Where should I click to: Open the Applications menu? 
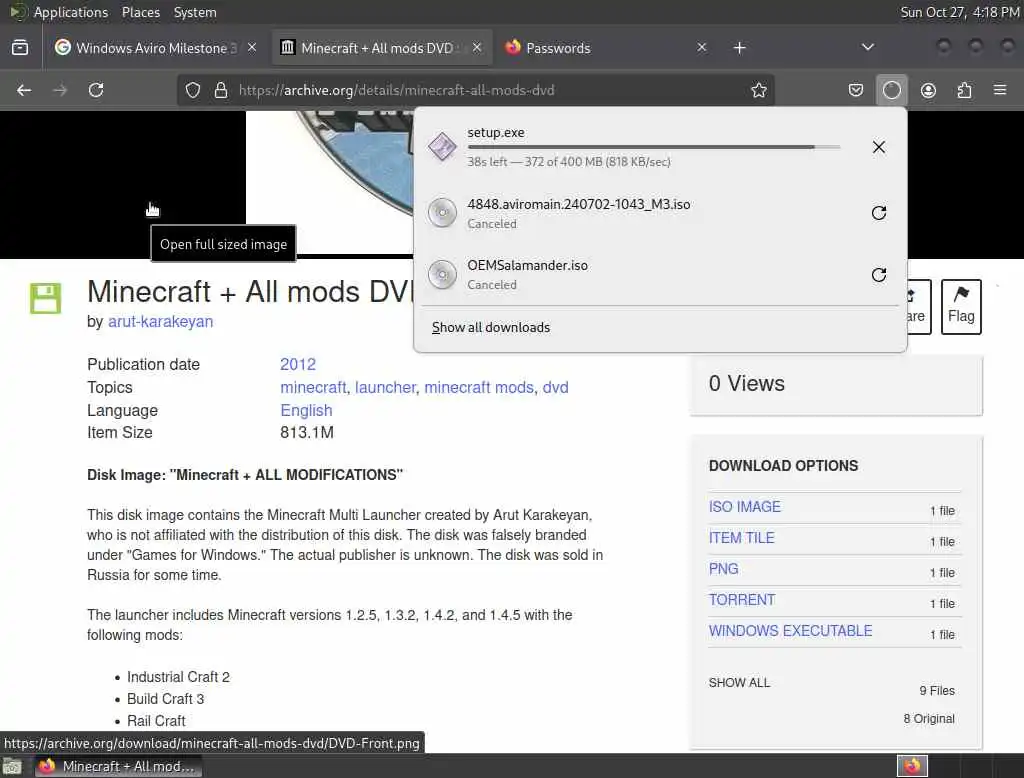[71, 12]
